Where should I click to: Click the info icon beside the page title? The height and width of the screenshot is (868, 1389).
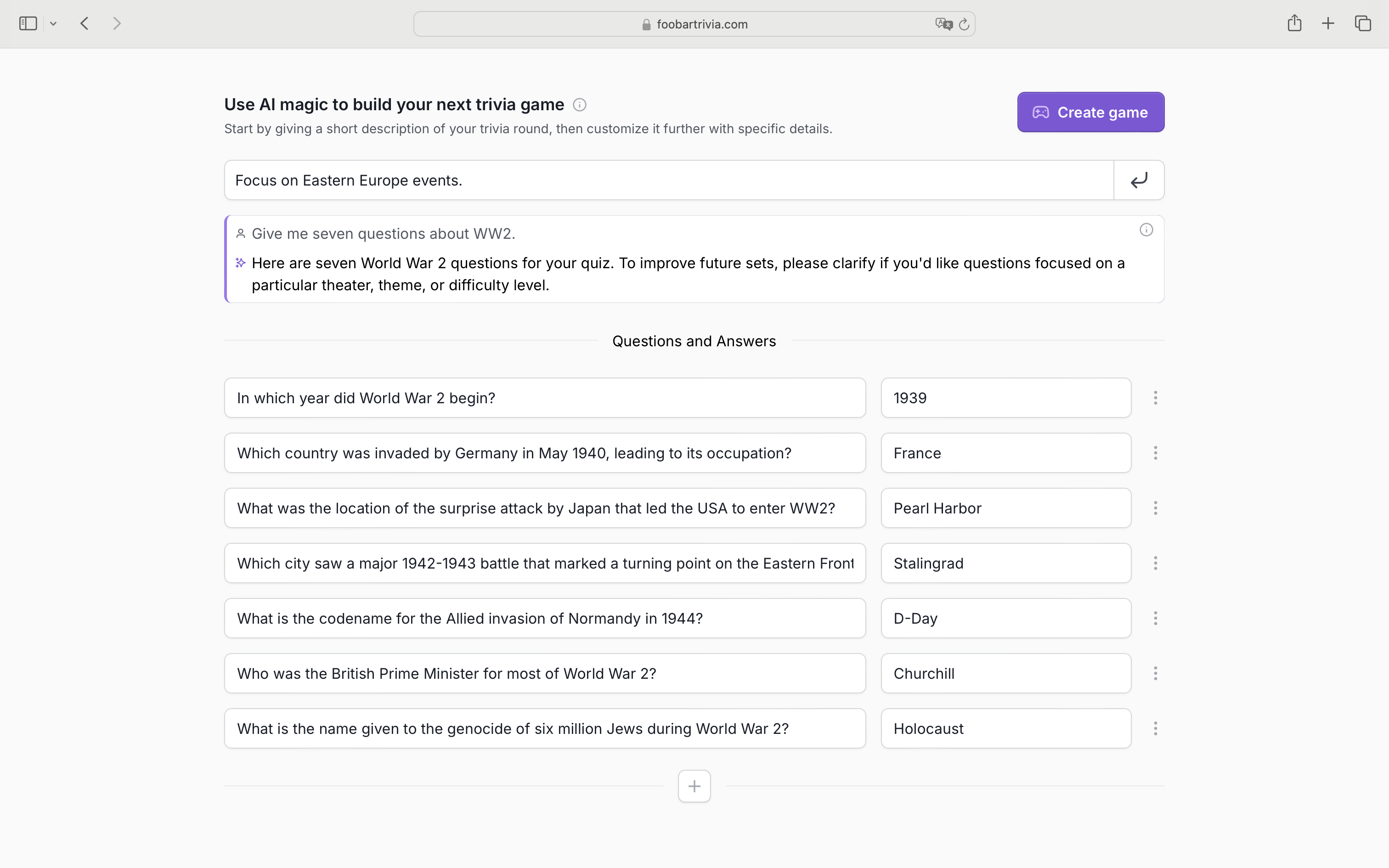(x=579, y=105)
